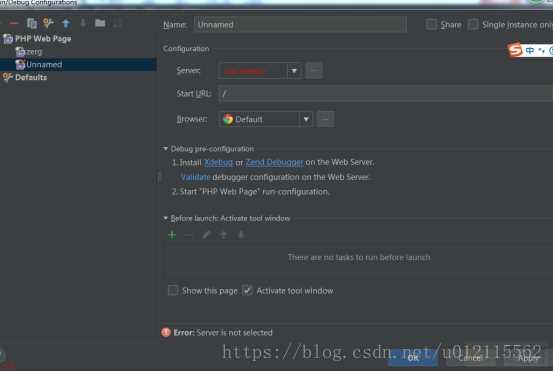The height and width of the screenshot is (372, 553).
Task: Uncheck the Activate tool window checkbox
Action: tap(247, 291)
